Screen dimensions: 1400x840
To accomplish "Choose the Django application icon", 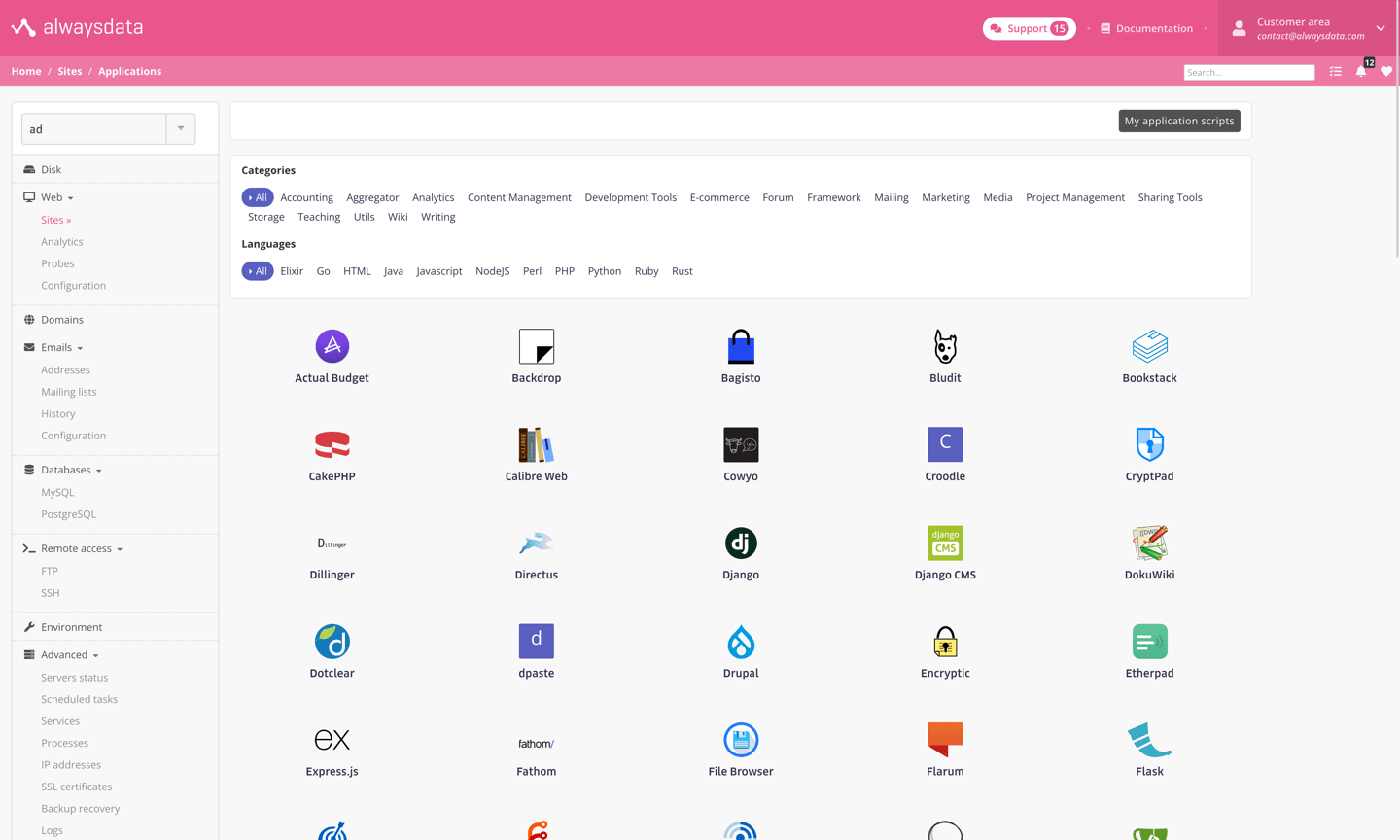I will coord(741,542).
